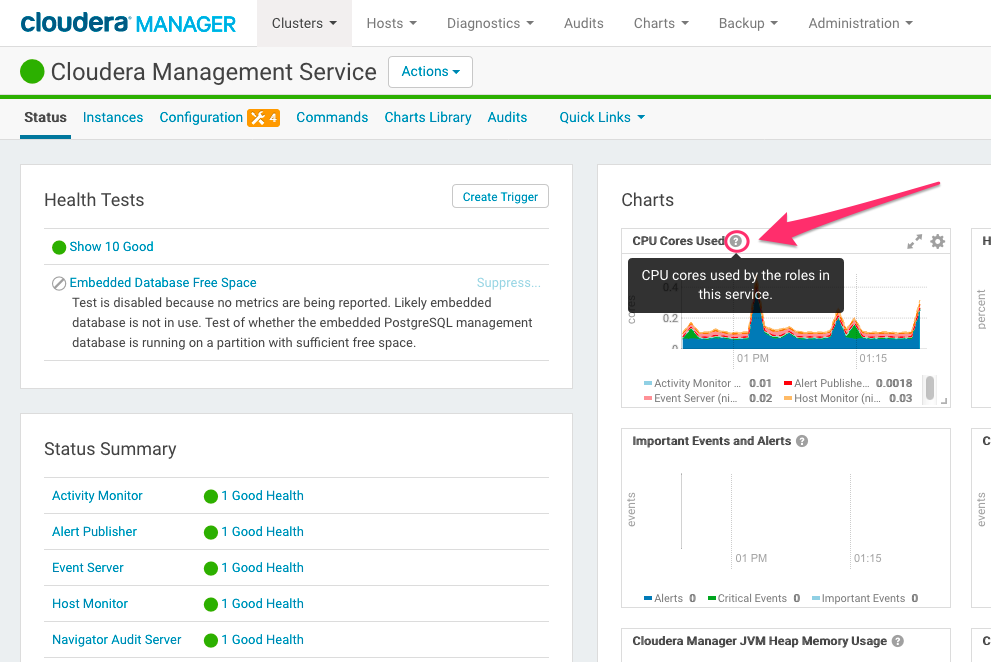Image resolution: width=991 pixels, height=662 pixels.
Task: Open Embedded Database Free Space test link
Action: click(x=163, y=283)
